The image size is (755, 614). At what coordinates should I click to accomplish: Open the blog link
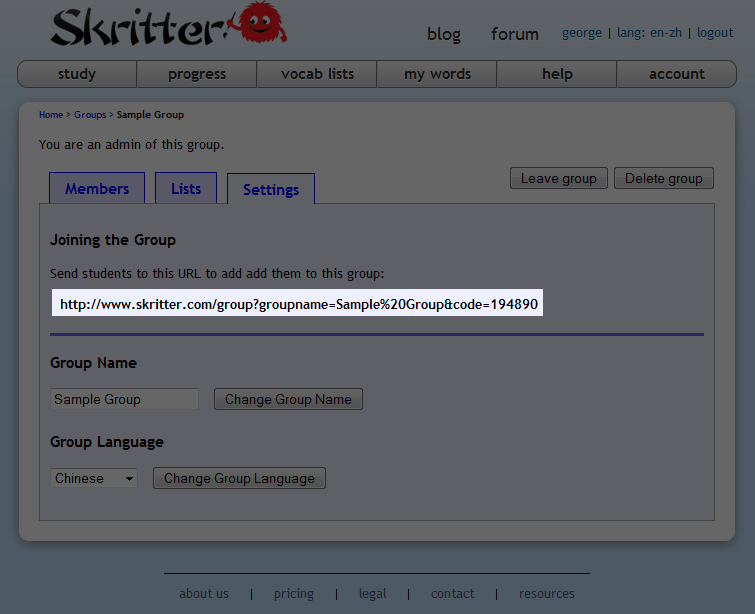[x=443, y=34]
